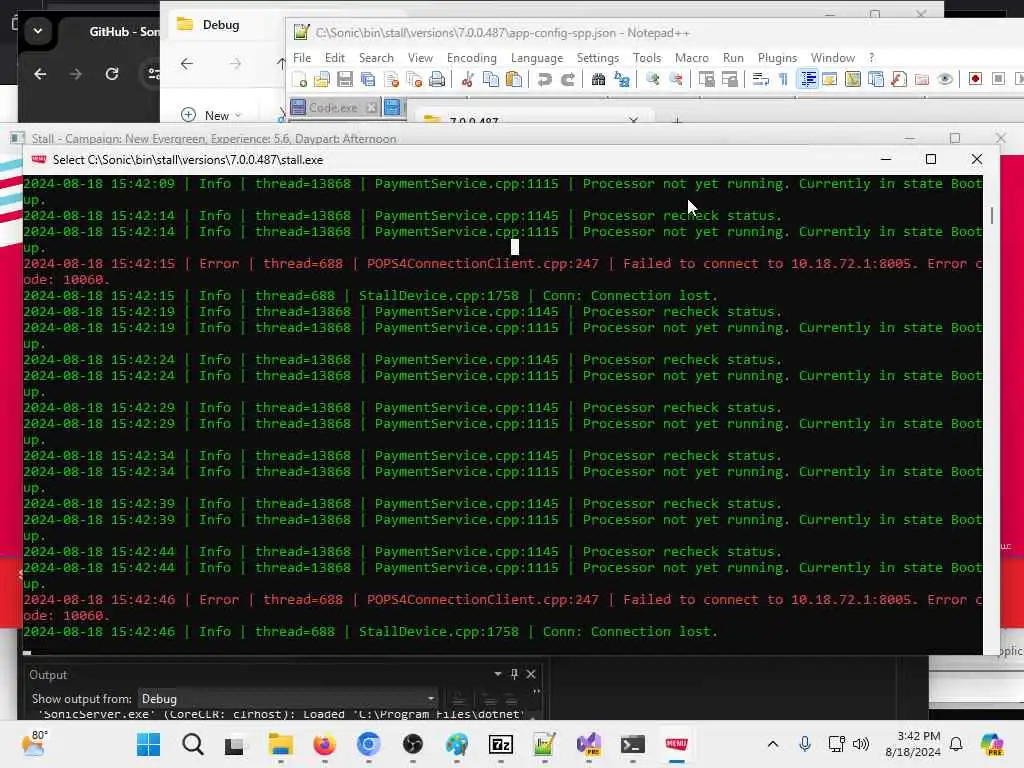
Task: Click the Paste clipboard icon in Notepad++
Action: click(514, 80)
